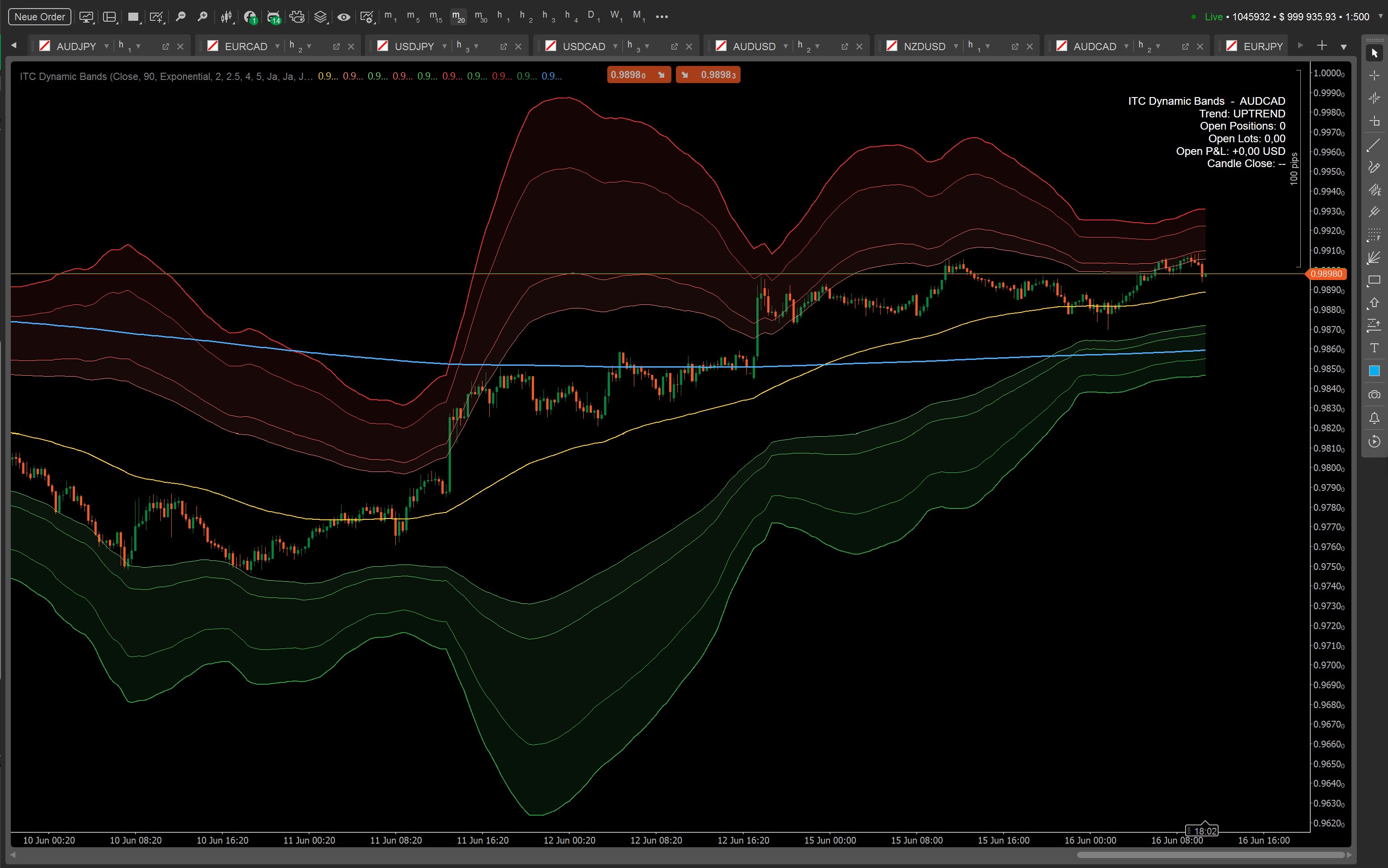Switch timeframe to m5
This screenshot has height=868, width=1388.
coord(413,17)
